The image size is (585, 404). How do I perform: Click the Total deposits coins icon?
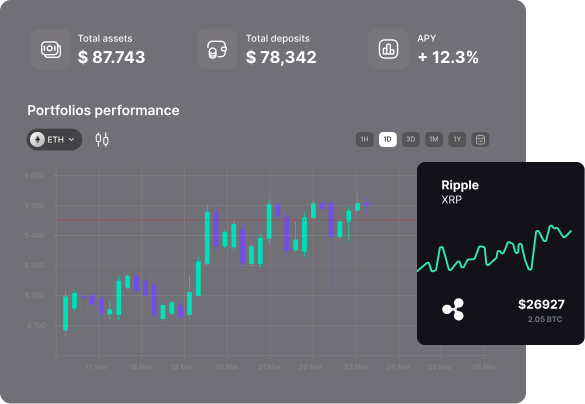[x=217, y=49]
